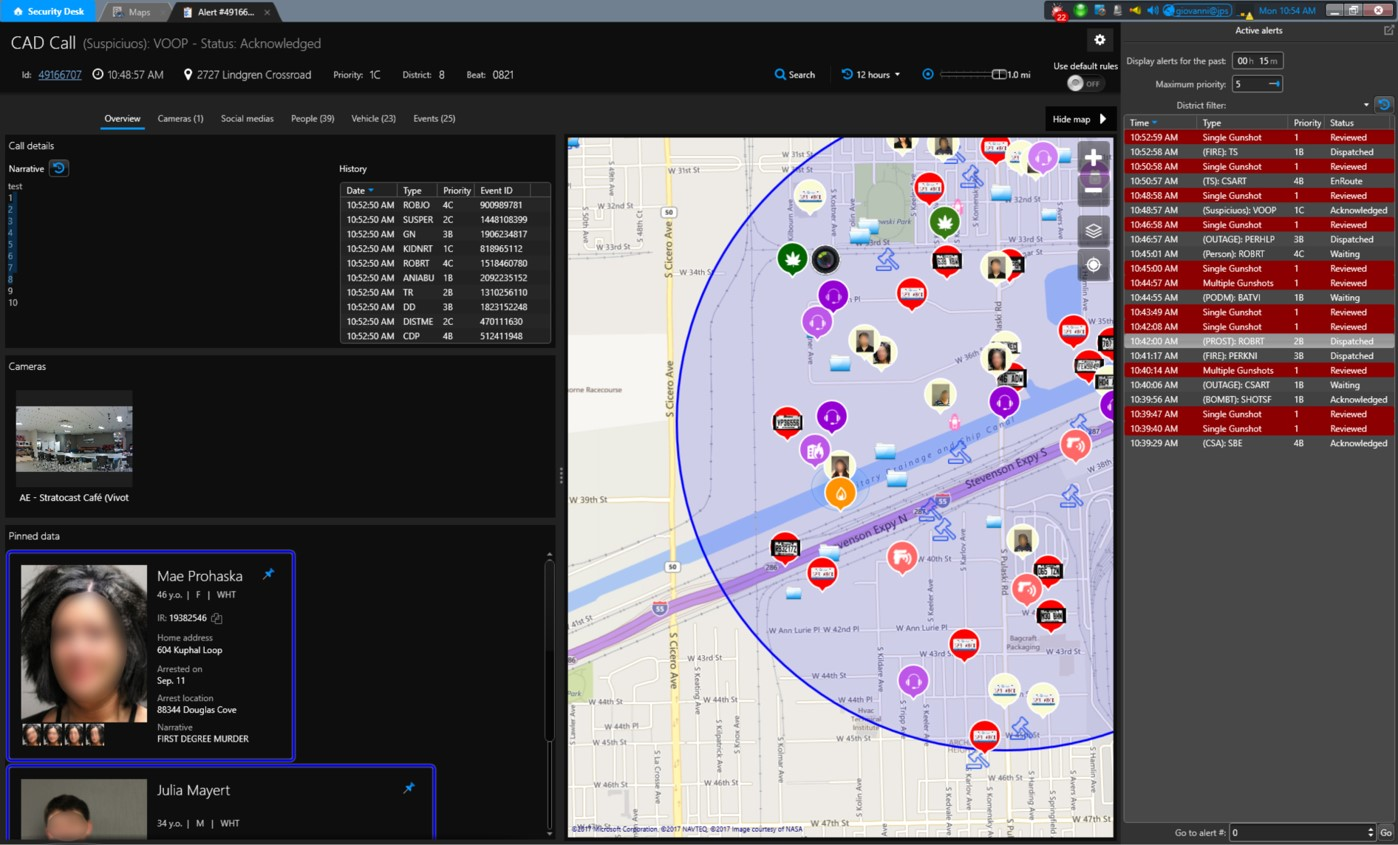Select the Stratocast Café camera thumbnail

(x=73, y=437)
